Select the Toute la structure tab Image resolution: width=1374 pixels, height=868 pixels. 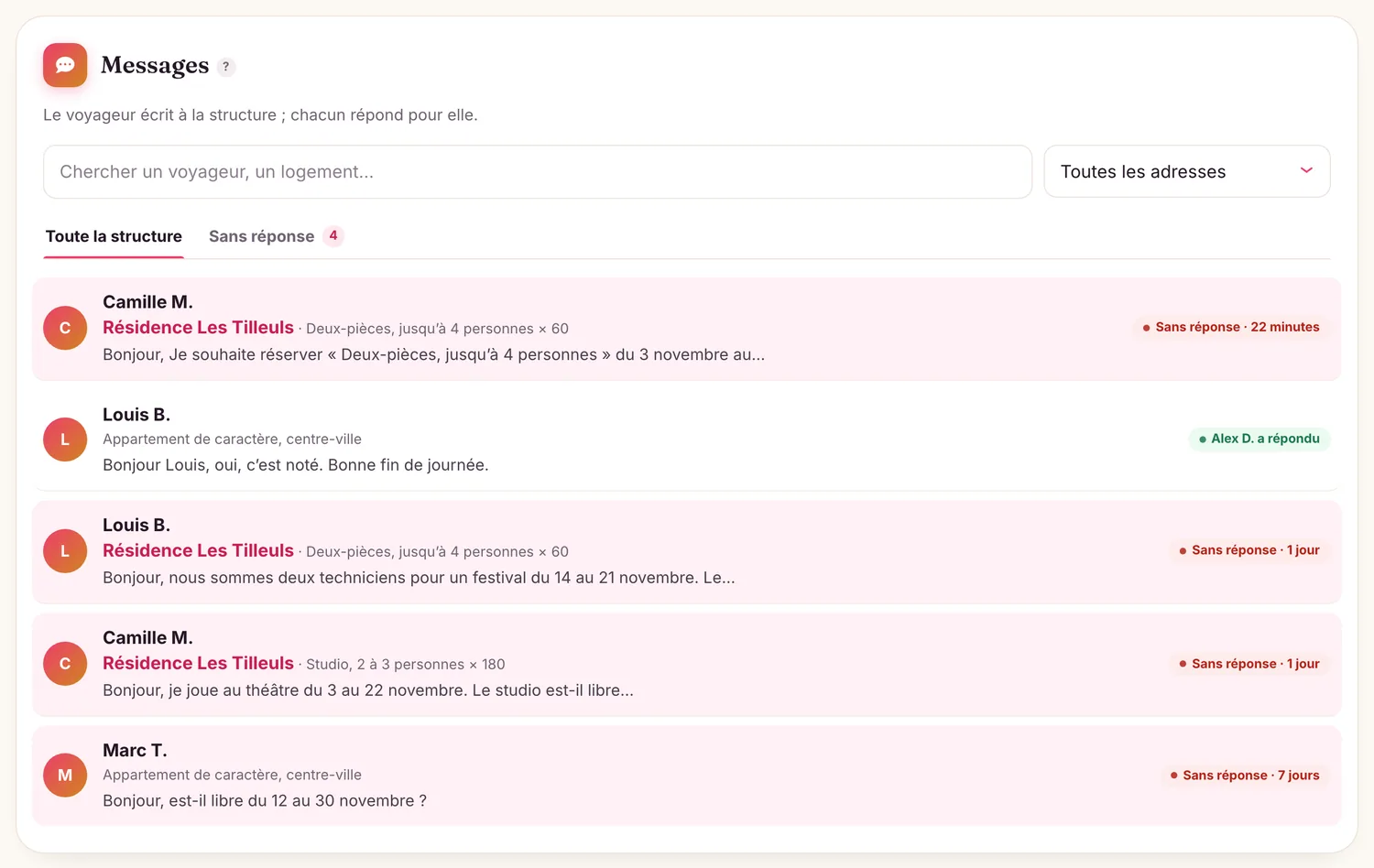pyautogui.click(x=114, y=236)
